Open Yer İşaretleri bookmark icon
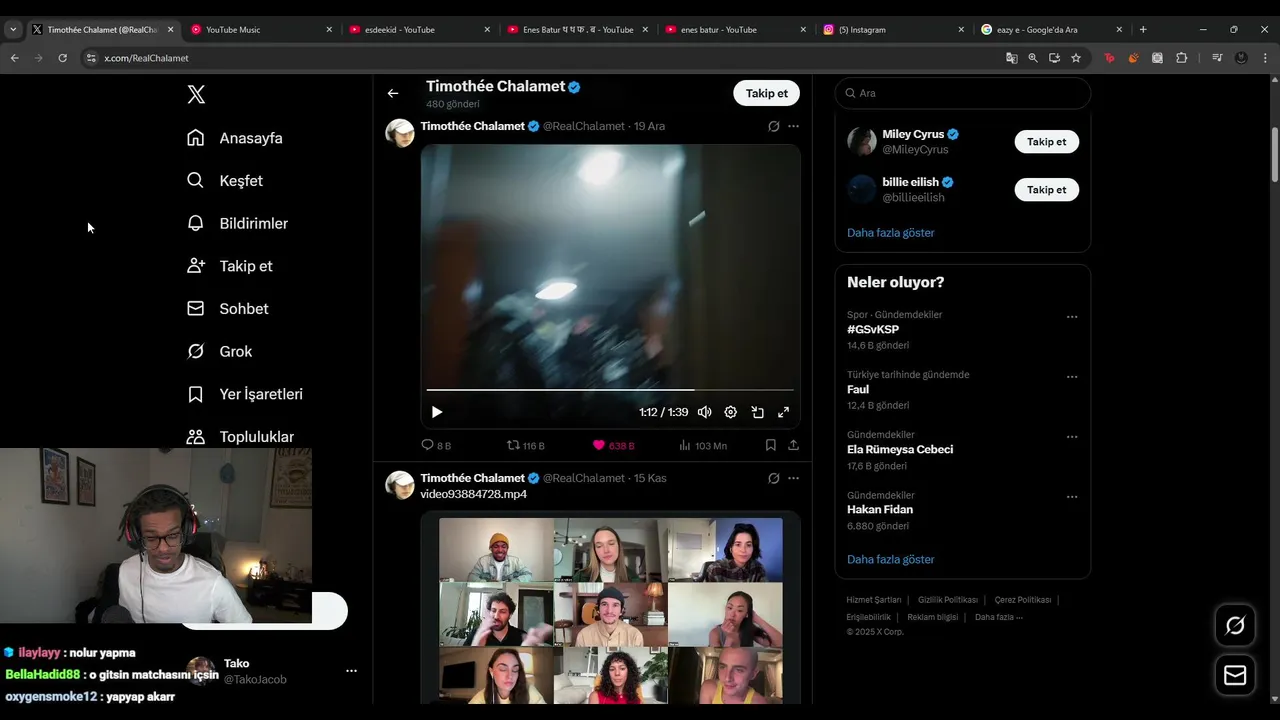Image resolution: width=1280 pixels, height=720 pixels. click(196, 394)
